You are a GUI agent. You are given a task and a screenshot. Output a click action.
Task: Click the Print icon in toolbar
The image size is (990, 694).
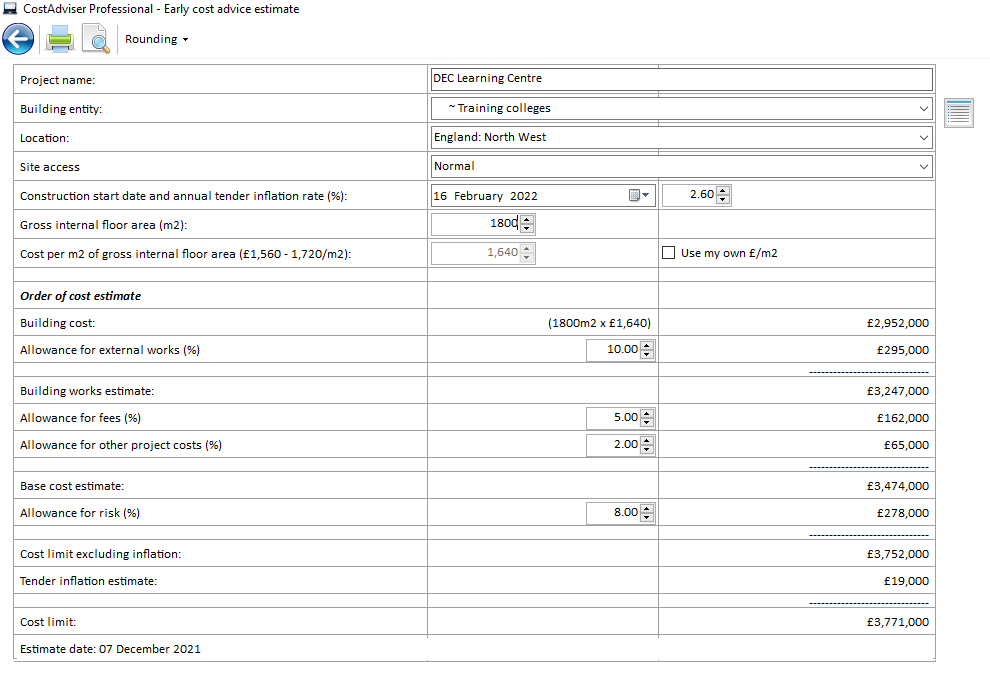pos(60,39)
